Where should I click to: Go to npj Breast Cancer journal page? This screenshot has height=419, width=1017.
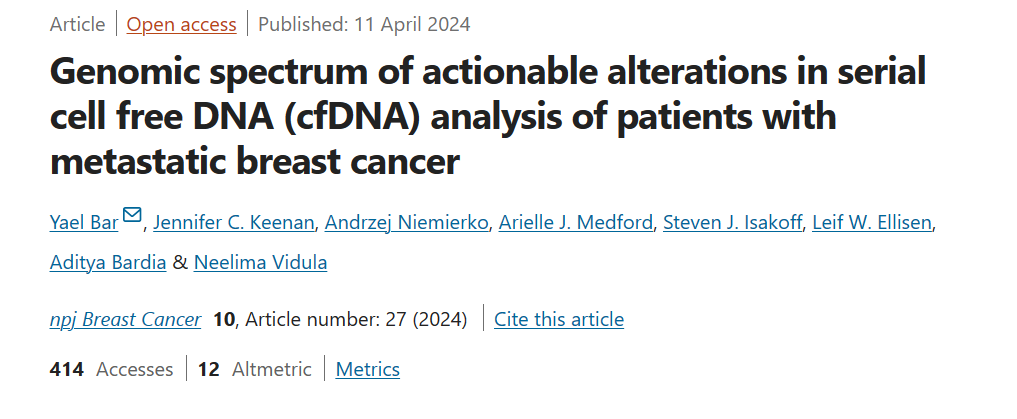(x=126, y=320)
